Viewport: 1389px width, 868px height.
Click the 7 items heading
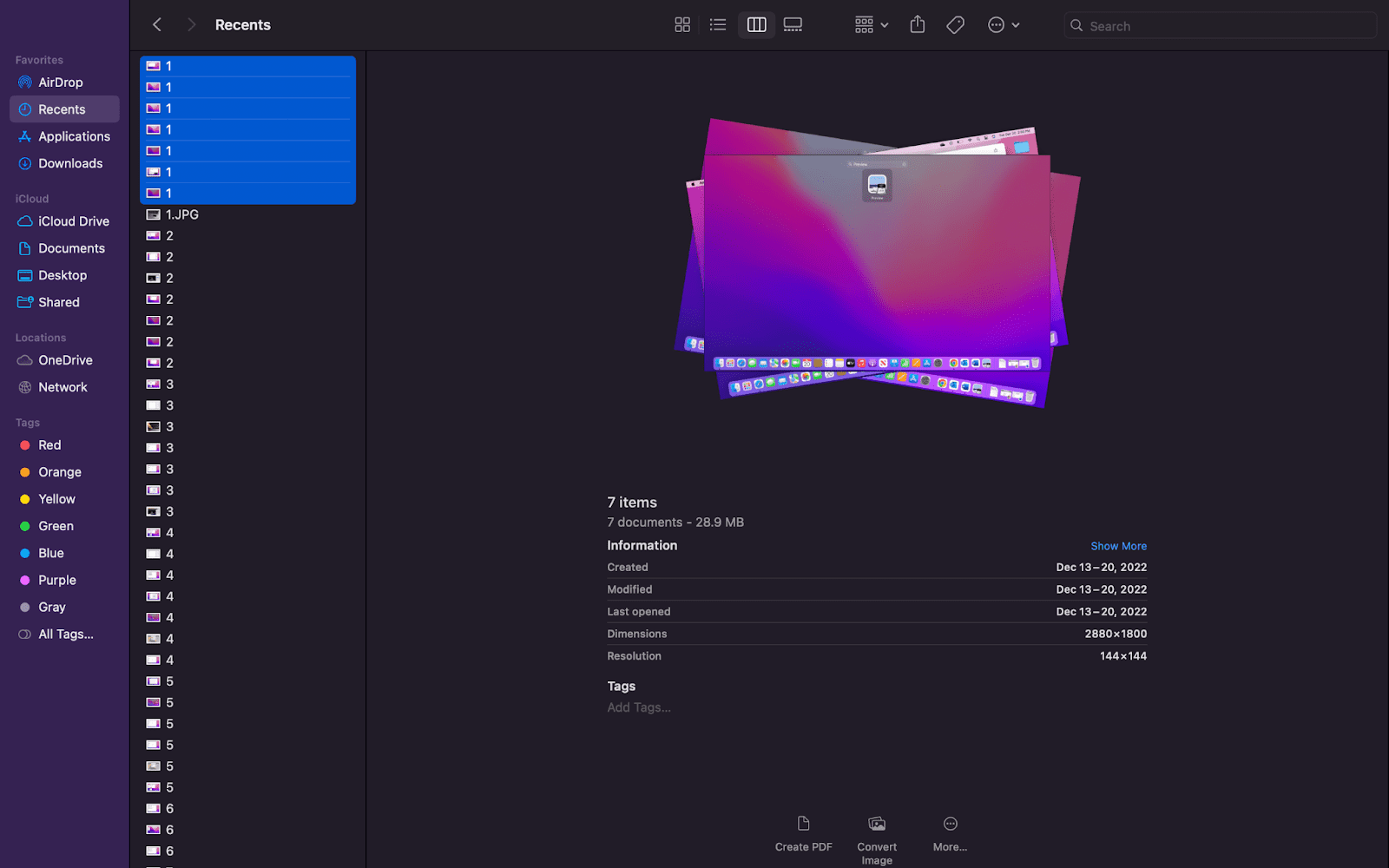pyautogui.click(x=632, y=503)
